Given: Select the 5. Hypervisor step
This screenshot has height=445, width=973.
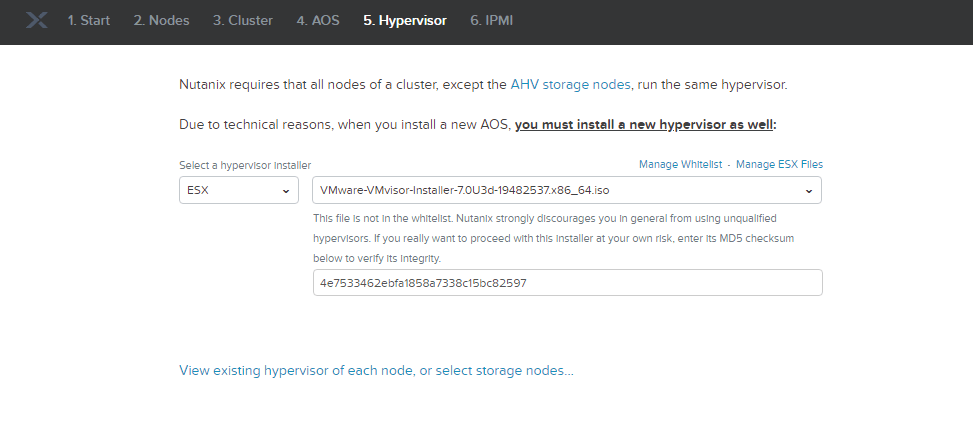Looking at the screenshot, I should pos(404,21).
